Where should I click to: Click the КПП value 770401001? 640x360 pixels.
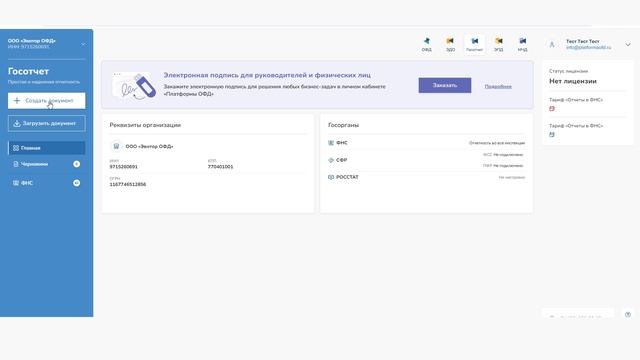click(x=220, y=167)
